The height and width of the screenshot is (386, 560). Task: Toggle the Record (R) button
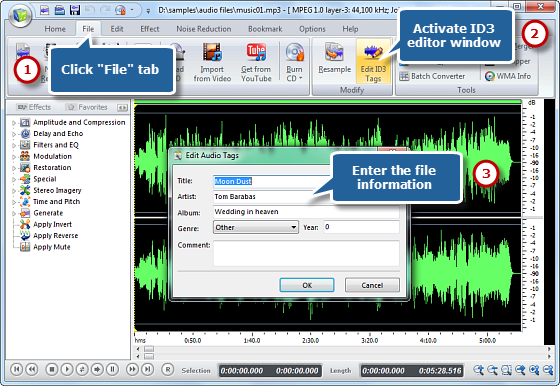(168, 370)
